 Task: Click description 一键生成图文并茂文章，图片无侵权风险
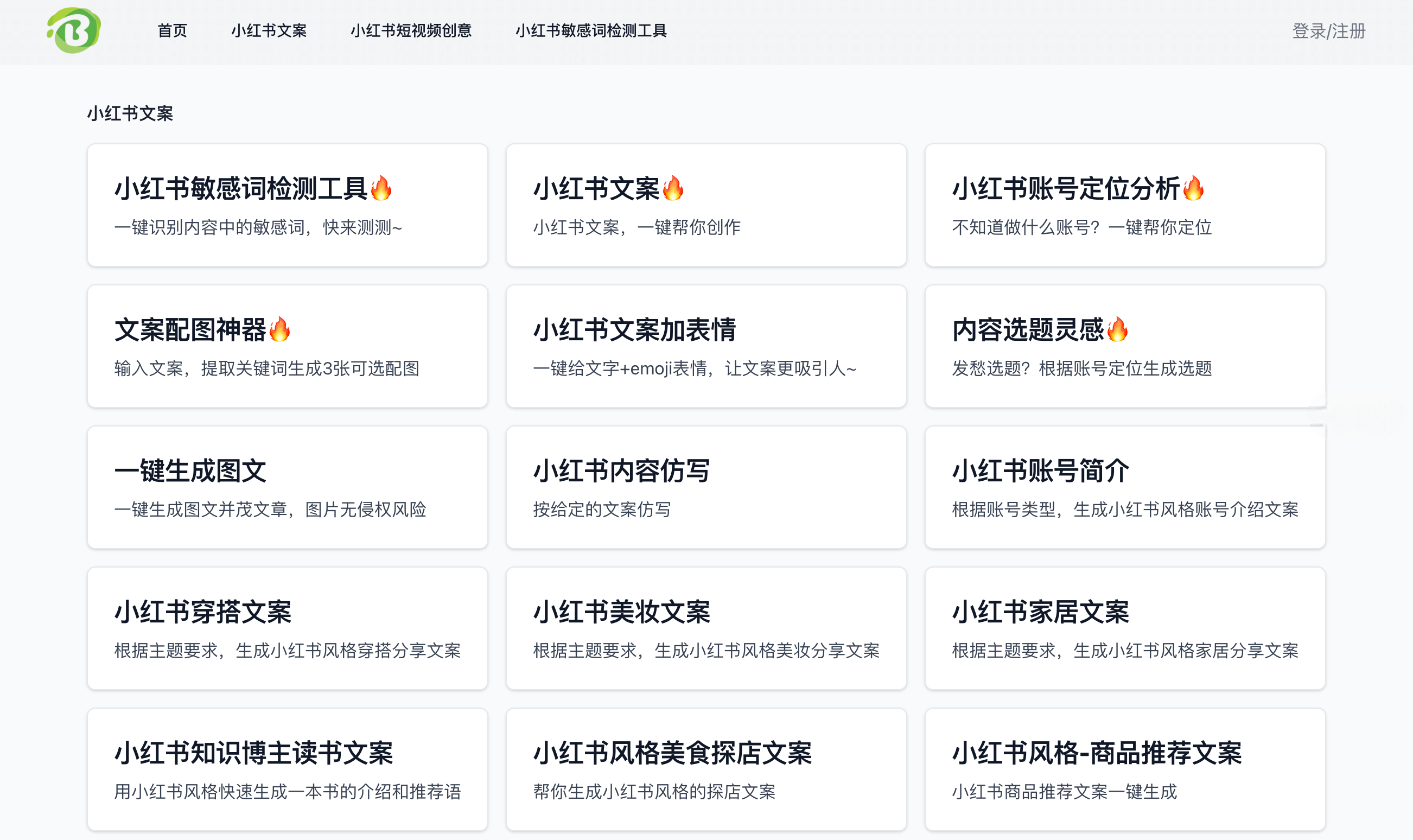(270, 509)
